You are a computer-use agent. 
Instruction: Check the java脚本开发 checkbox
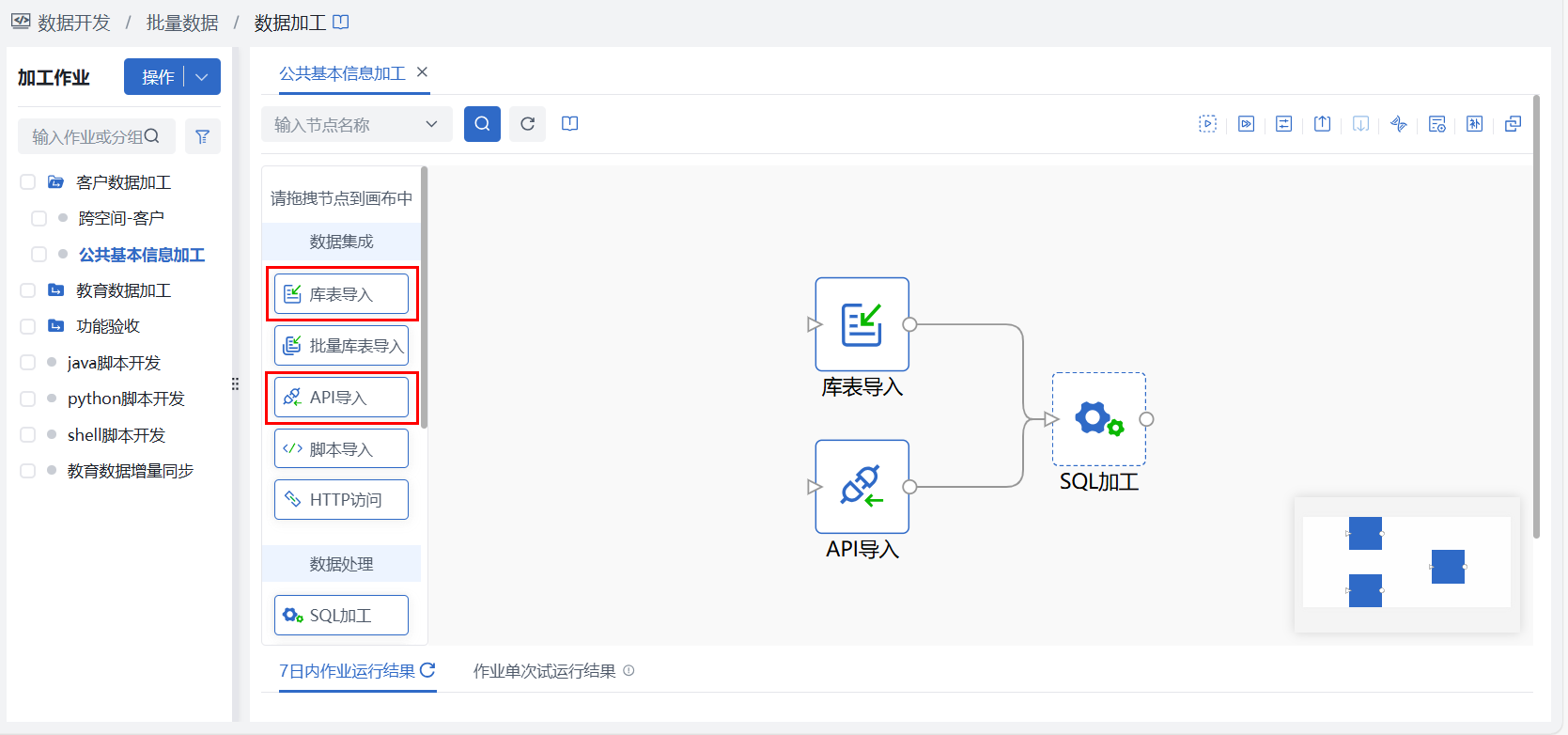(28, 363)
